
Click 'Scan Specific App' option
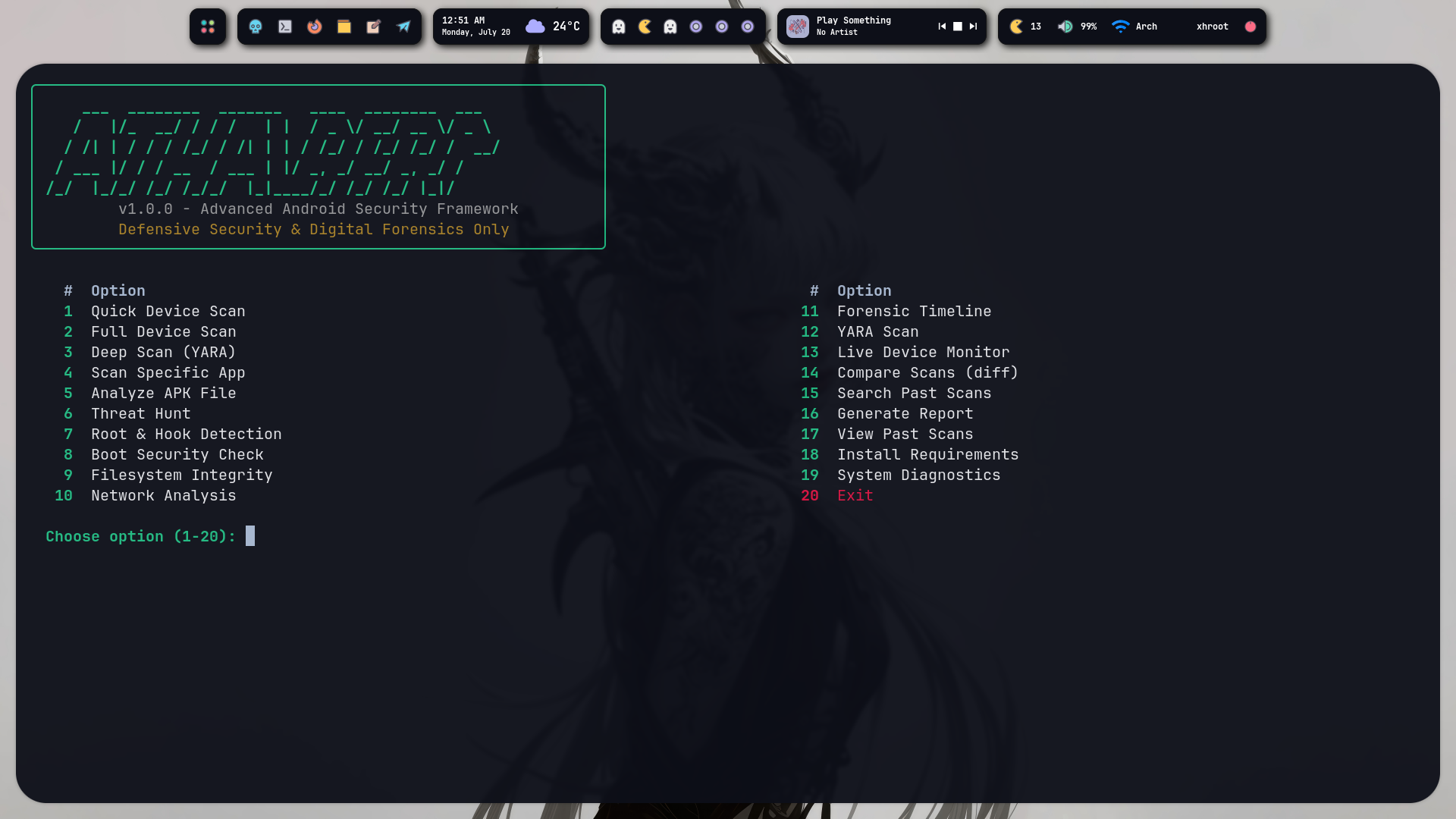tap(168, 373)
